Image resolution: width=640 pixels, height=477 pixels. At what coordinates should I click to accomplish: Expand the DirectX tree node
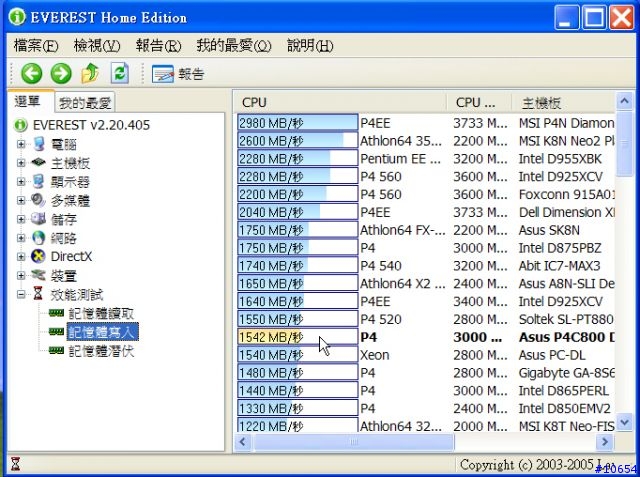(x=21, y=257)
